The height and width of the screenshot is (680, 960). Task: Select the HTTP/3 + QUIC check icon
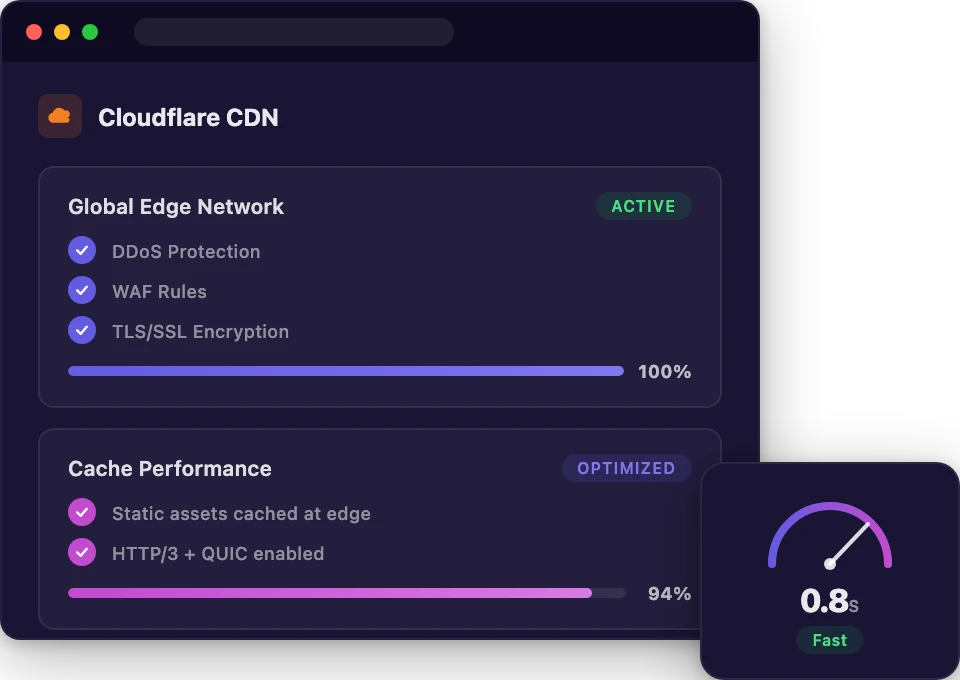coord(82,552)
